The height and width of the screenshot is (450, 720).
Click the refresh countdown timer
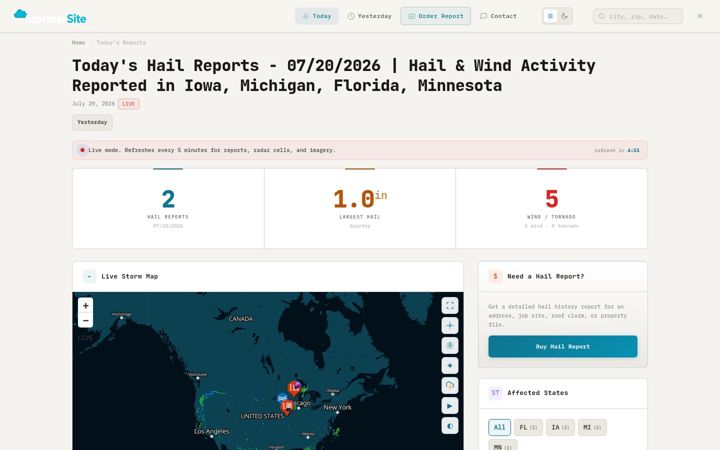pyautogui.click(x=633, y=150)
